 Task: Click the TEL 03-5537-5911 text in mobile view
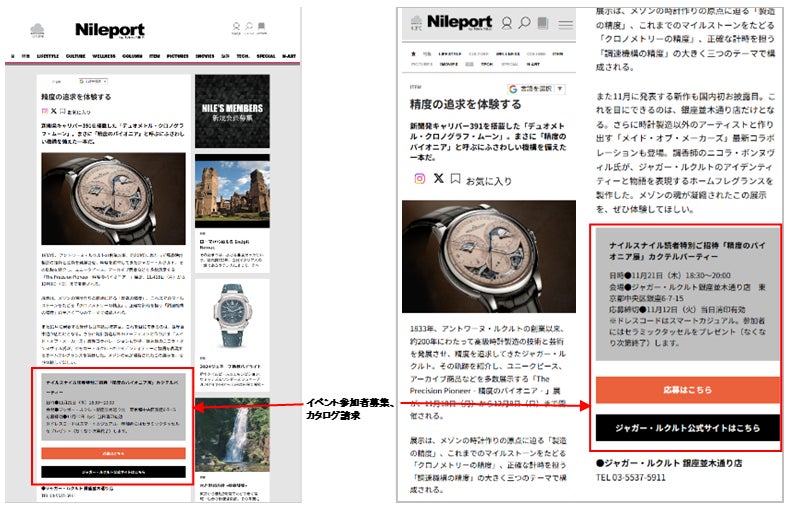[x=630, y=477]
